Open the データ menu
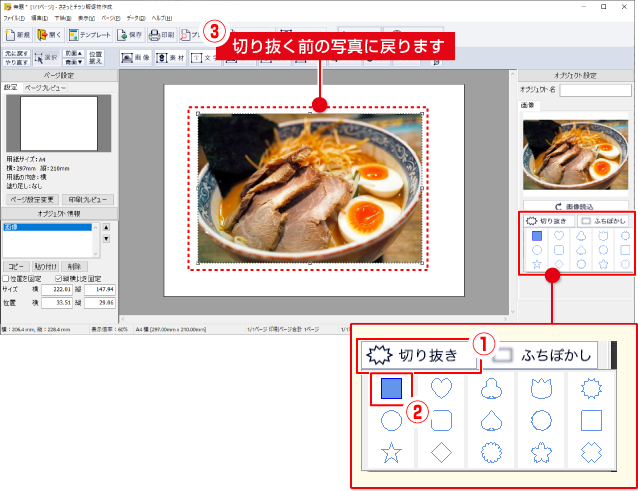The image size is (638, 491). point(135,18)
